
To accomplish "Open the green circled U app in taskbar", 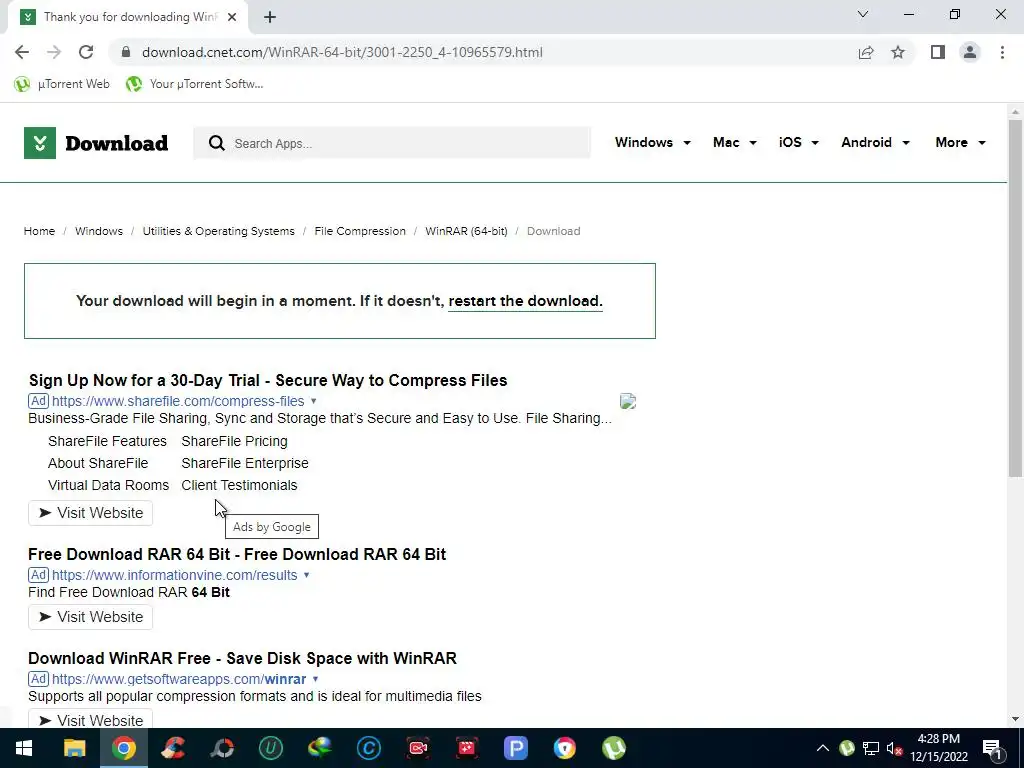I will (x=270, y=748).
